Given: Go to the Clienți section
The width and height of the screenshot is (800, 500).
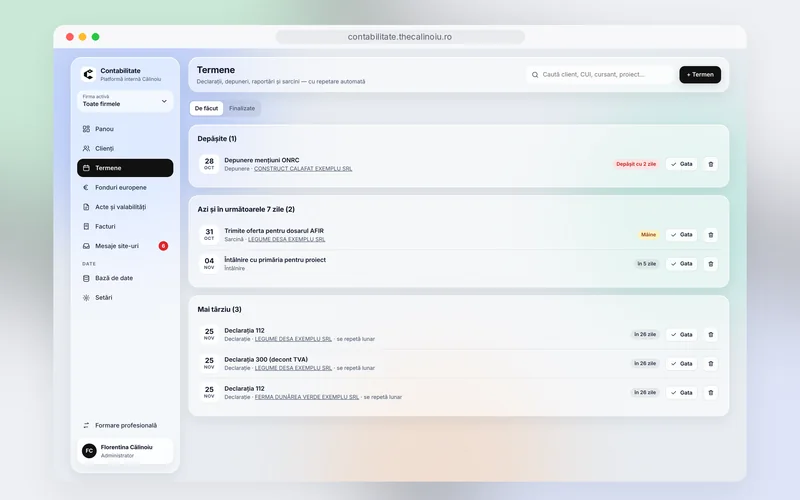Looking at the screenshot, I should [125, 148].
